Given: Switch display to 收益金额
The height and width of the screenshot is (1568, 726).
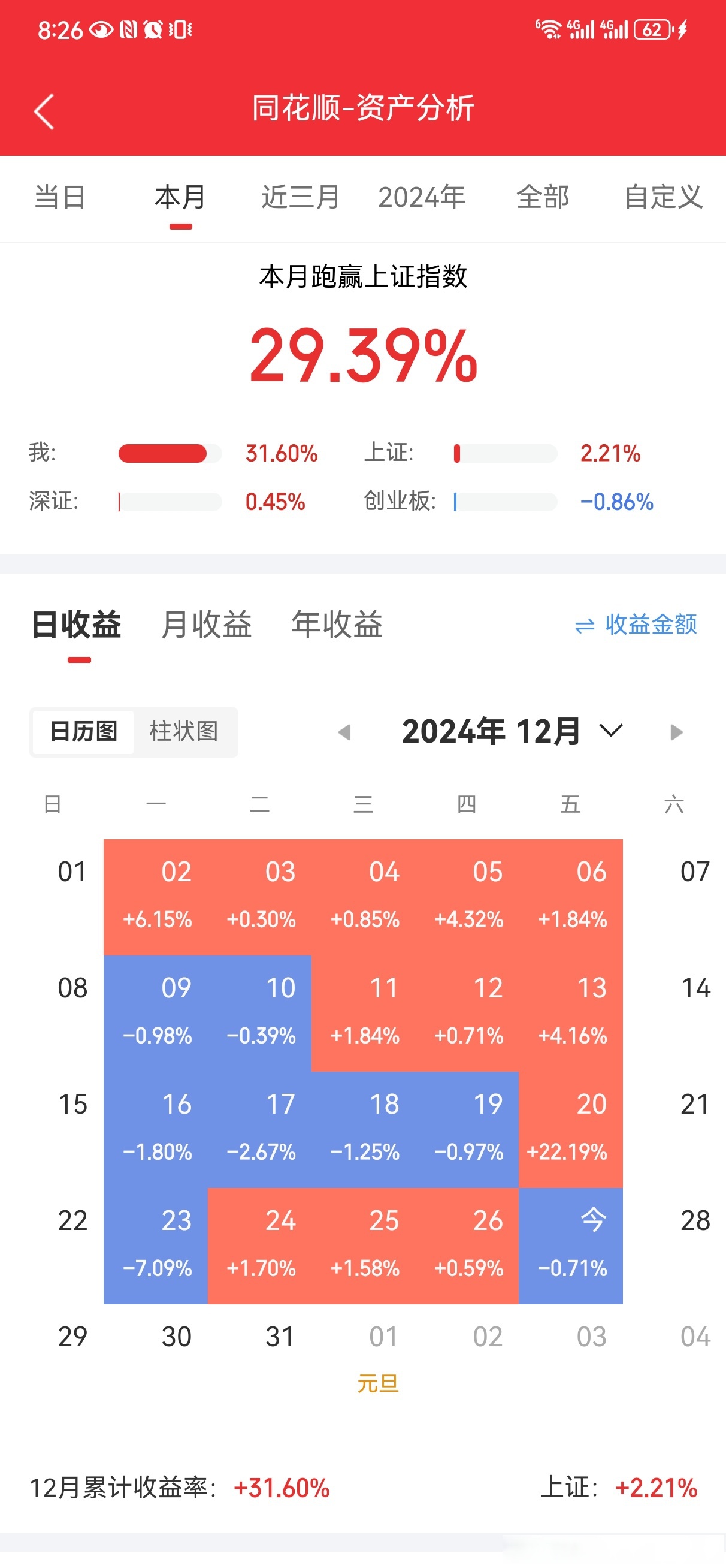Looking at the screenshot, I should click(x=636, y=625).
